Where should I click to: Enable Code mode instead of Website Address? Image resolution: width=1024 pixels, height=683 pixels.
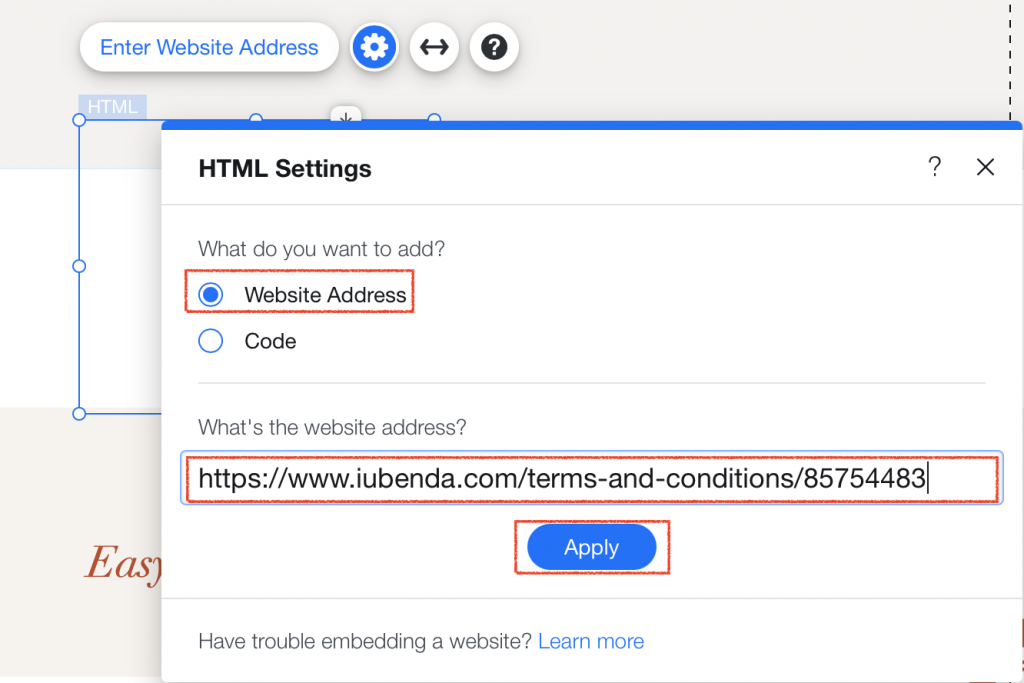coord(210,341)
